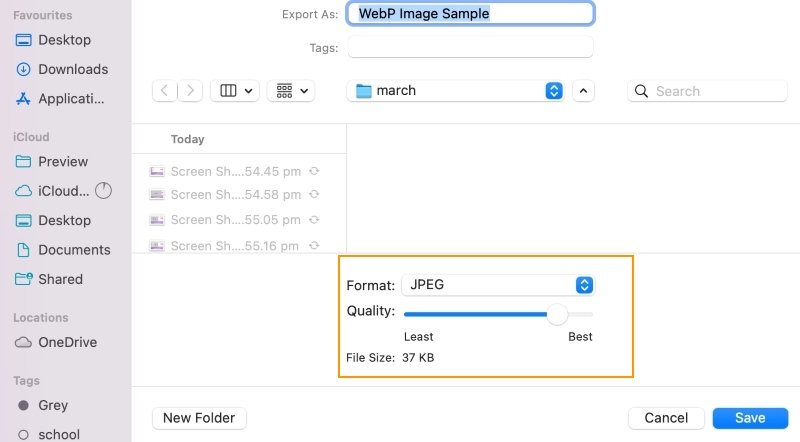
Task: Select Screen Sh....55.16 pm file
Action: [235, 246]
